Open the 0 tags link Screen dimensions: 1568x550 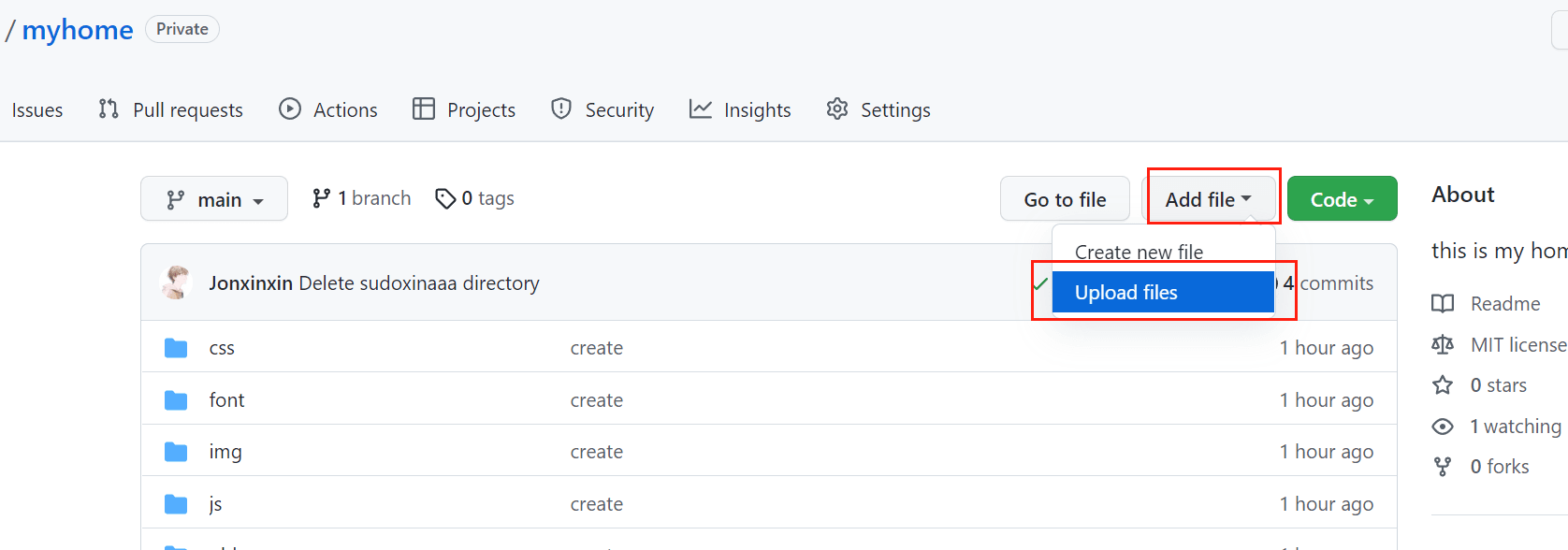click(475, 198)
